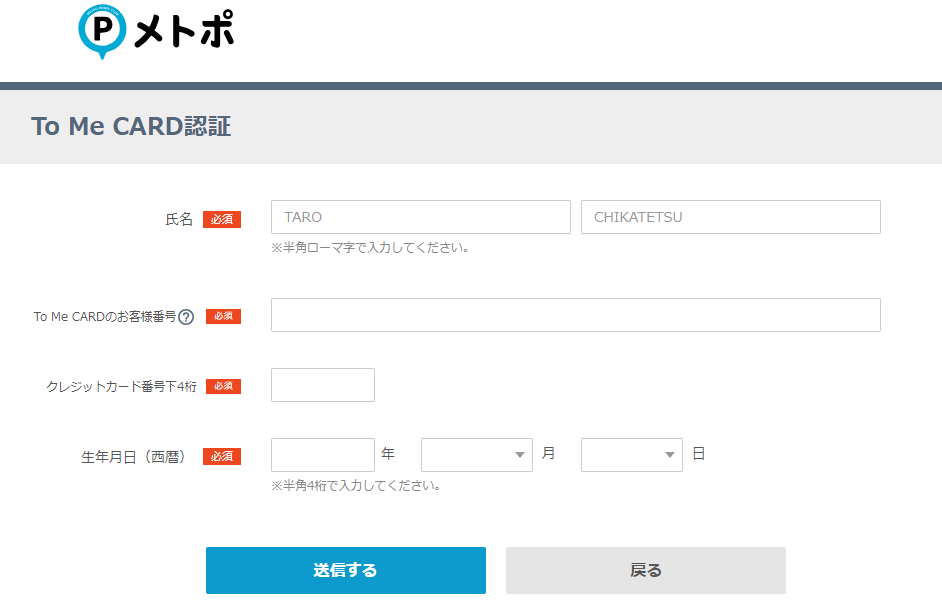
Task: Focus the TARO first name field
Action: pyautogui.click(x=421, y=217)
